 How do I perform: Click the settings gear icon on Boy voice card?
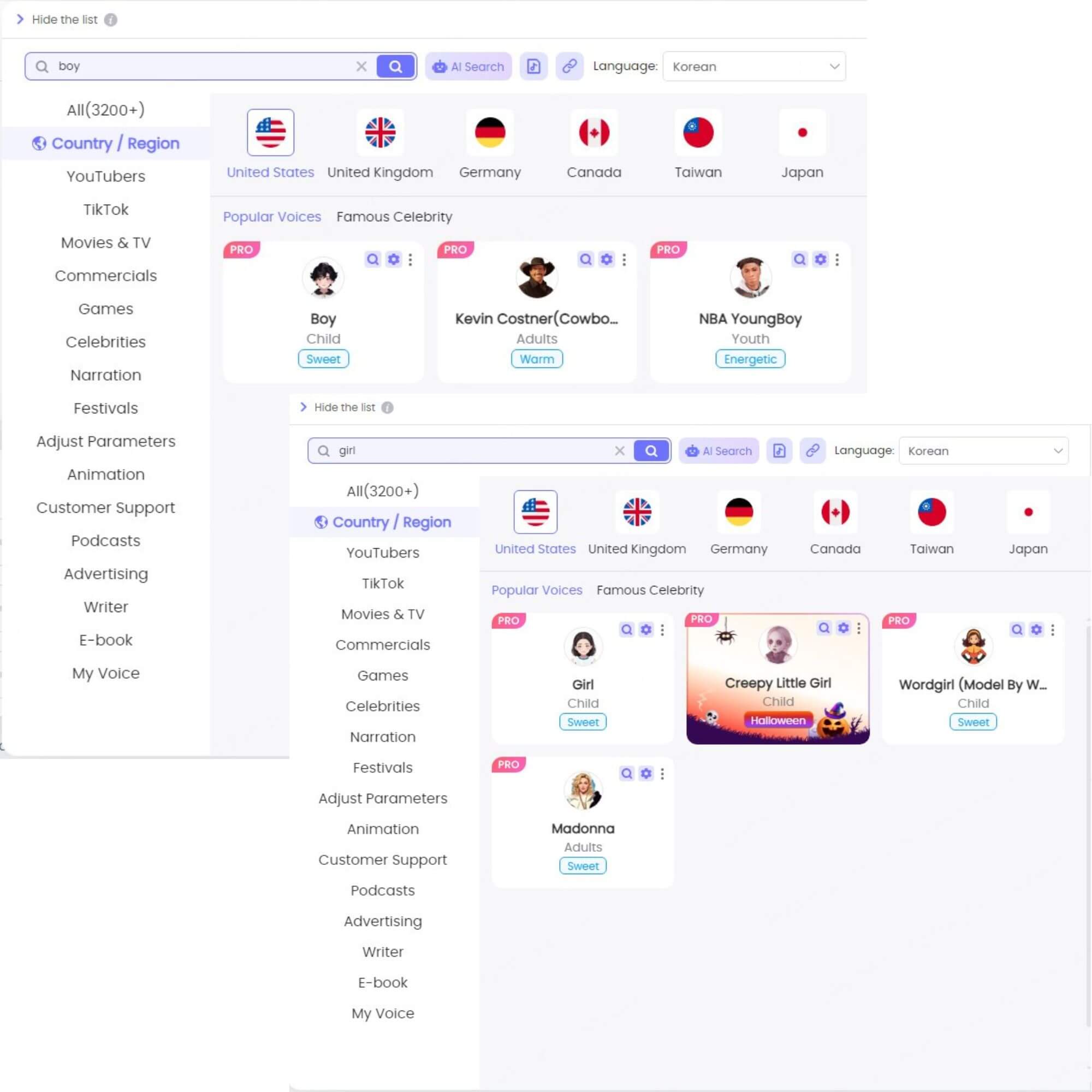[x=393, y=259]
